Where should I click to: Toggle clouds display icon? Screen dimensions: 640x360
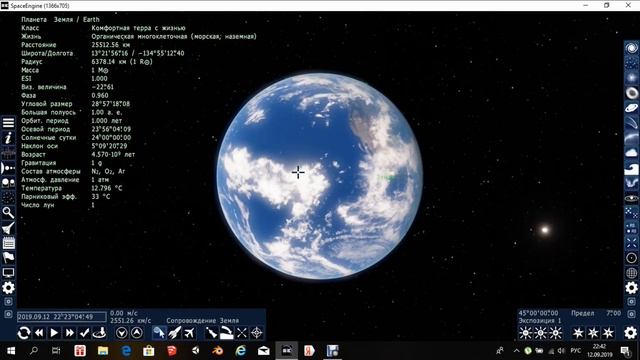(x=631, y=153)
